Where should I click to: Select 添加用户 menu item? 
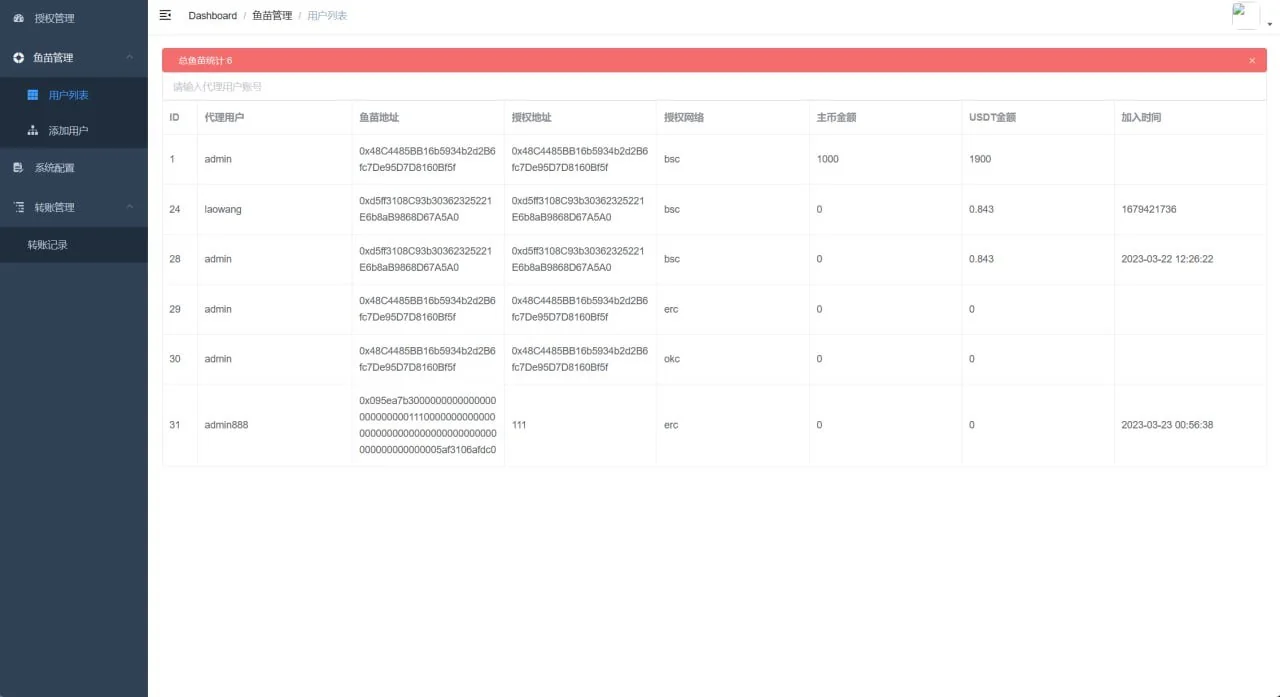coord(69,131)
